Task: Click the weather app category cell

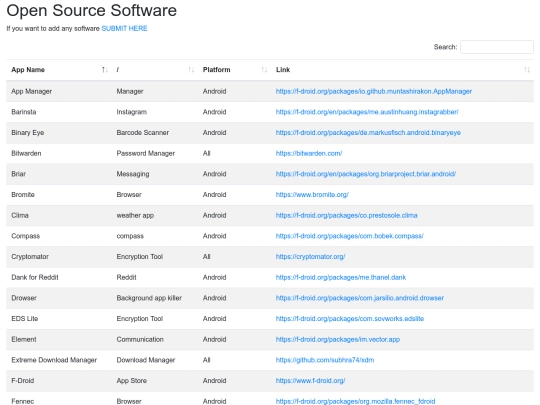Action: tap(135, 215)
